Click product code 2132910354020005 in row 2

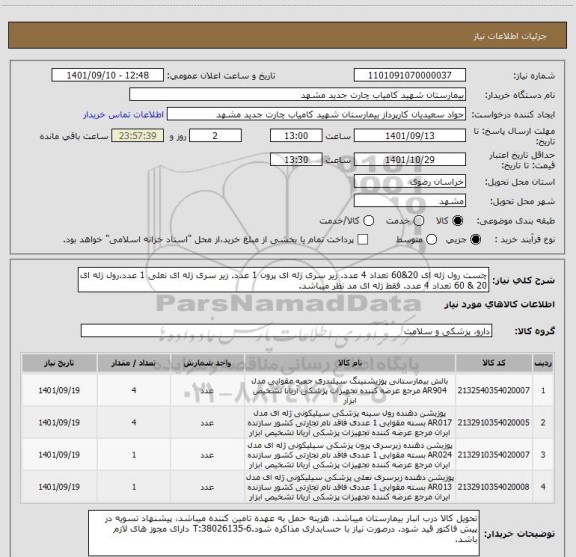coord(493,423)
